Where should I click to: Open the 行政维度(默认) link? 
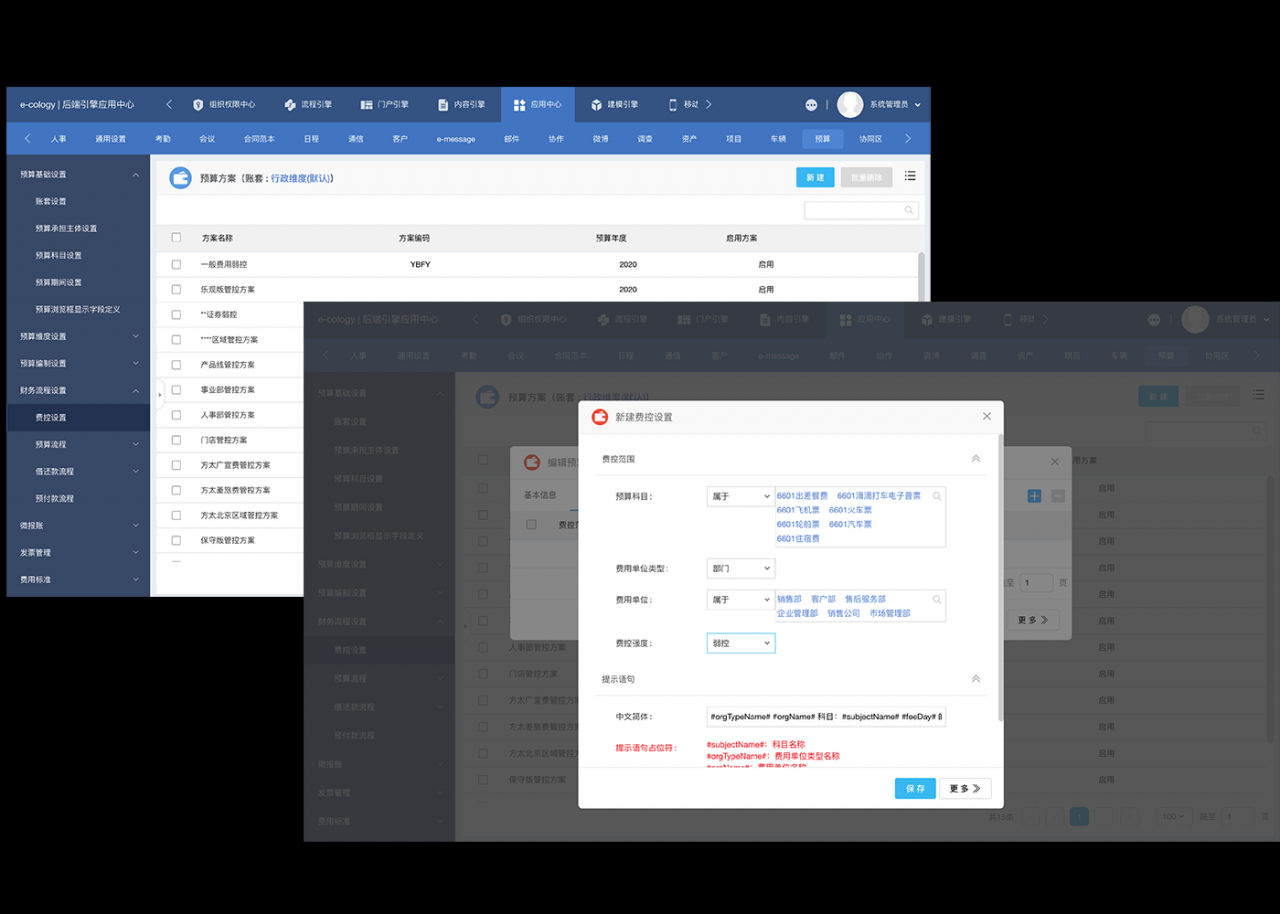point(301,178)
